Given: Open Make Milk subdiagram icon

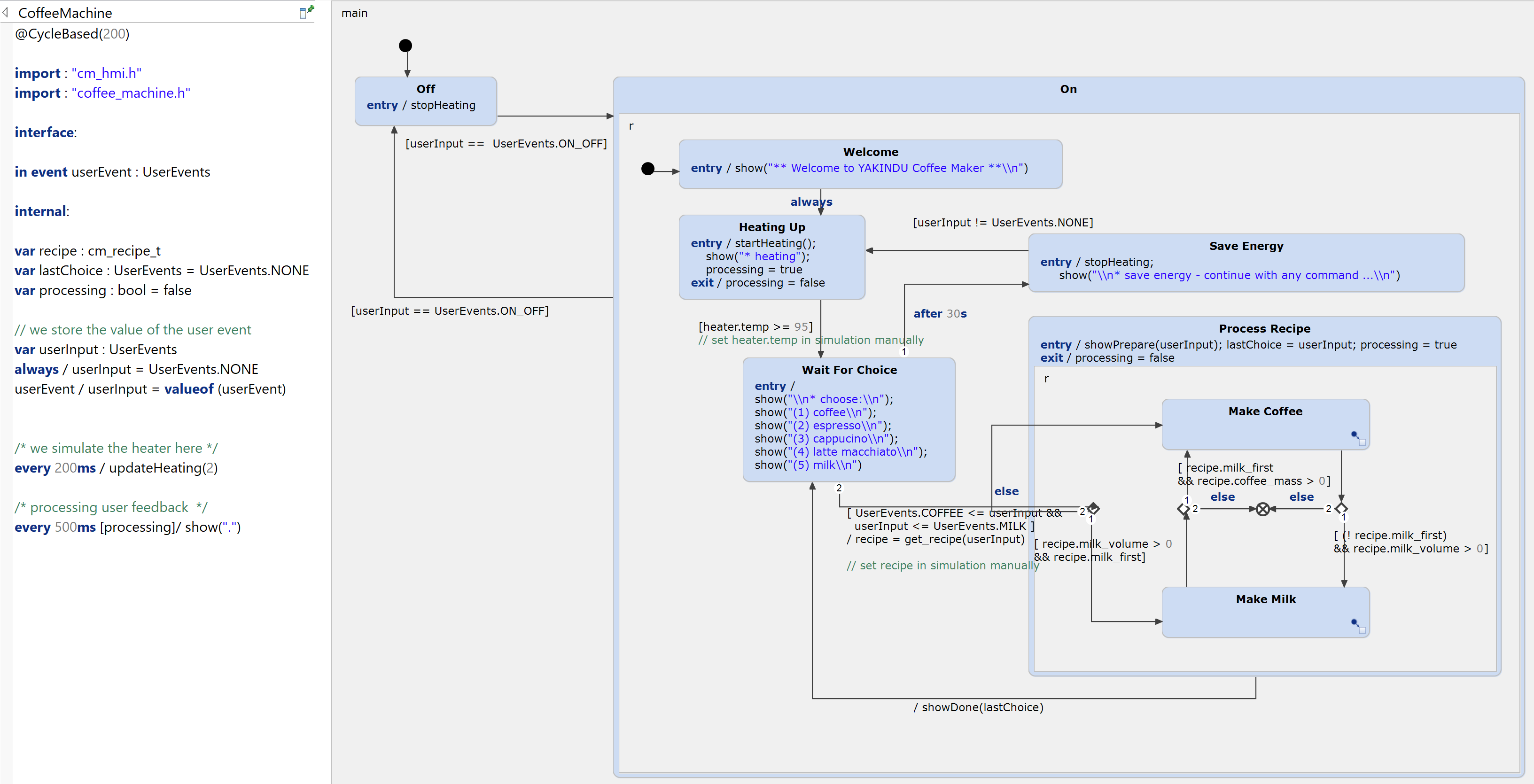Looking at the screenshot, I should pyautogui.click(x=1357, y=625).
